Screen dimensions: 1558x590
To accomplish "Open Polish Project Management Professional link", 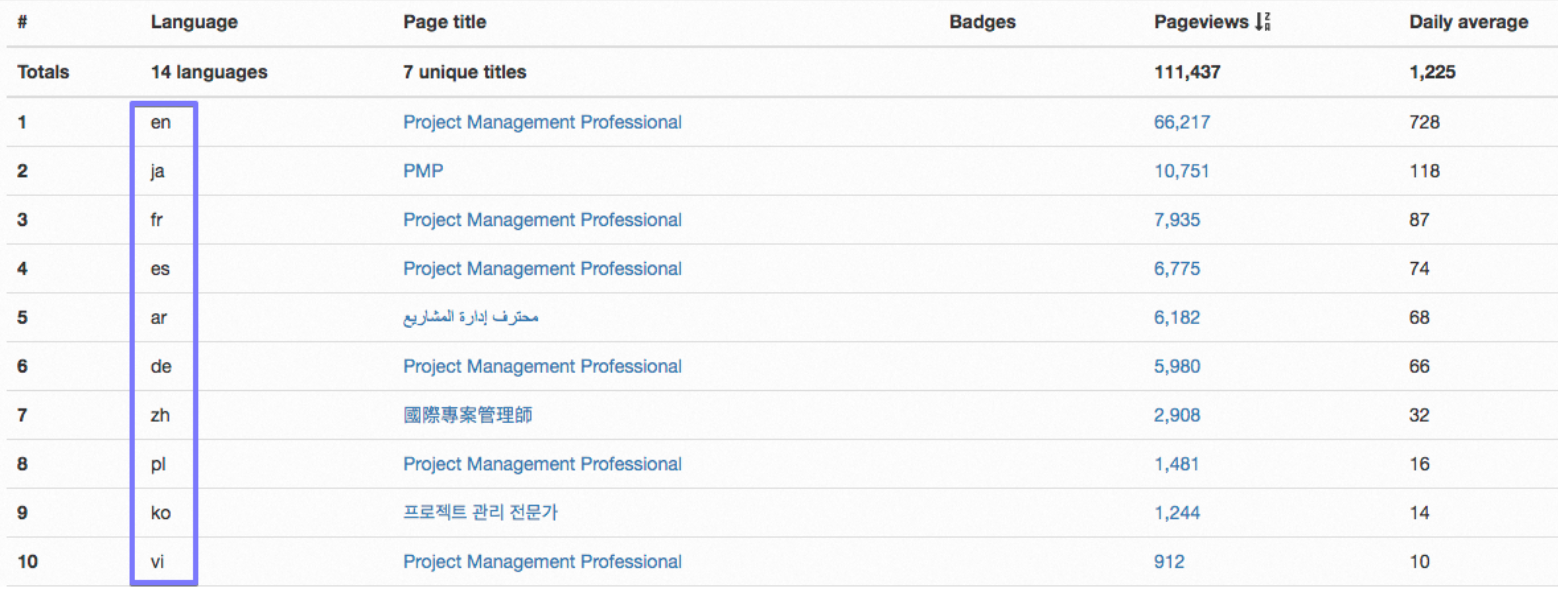I will [542, 464].
